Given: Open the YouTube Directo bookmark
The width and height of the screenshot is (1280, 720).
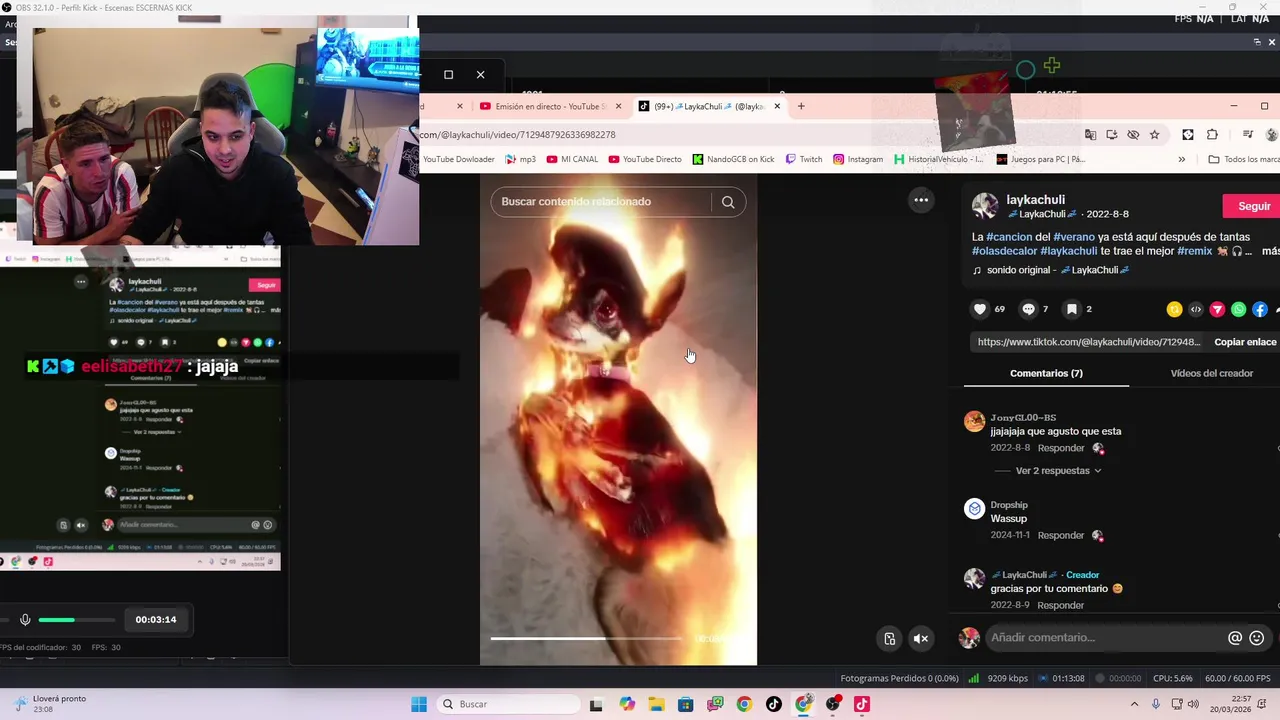Looking at the screenshot, I should 645,159.
